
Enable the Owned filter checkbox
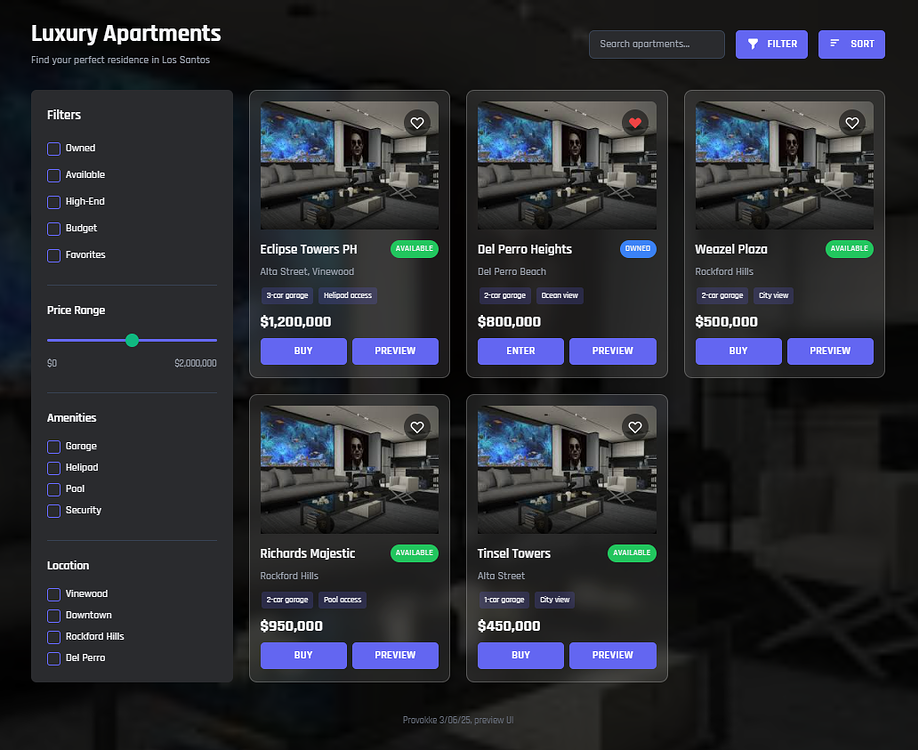point(52,148)
